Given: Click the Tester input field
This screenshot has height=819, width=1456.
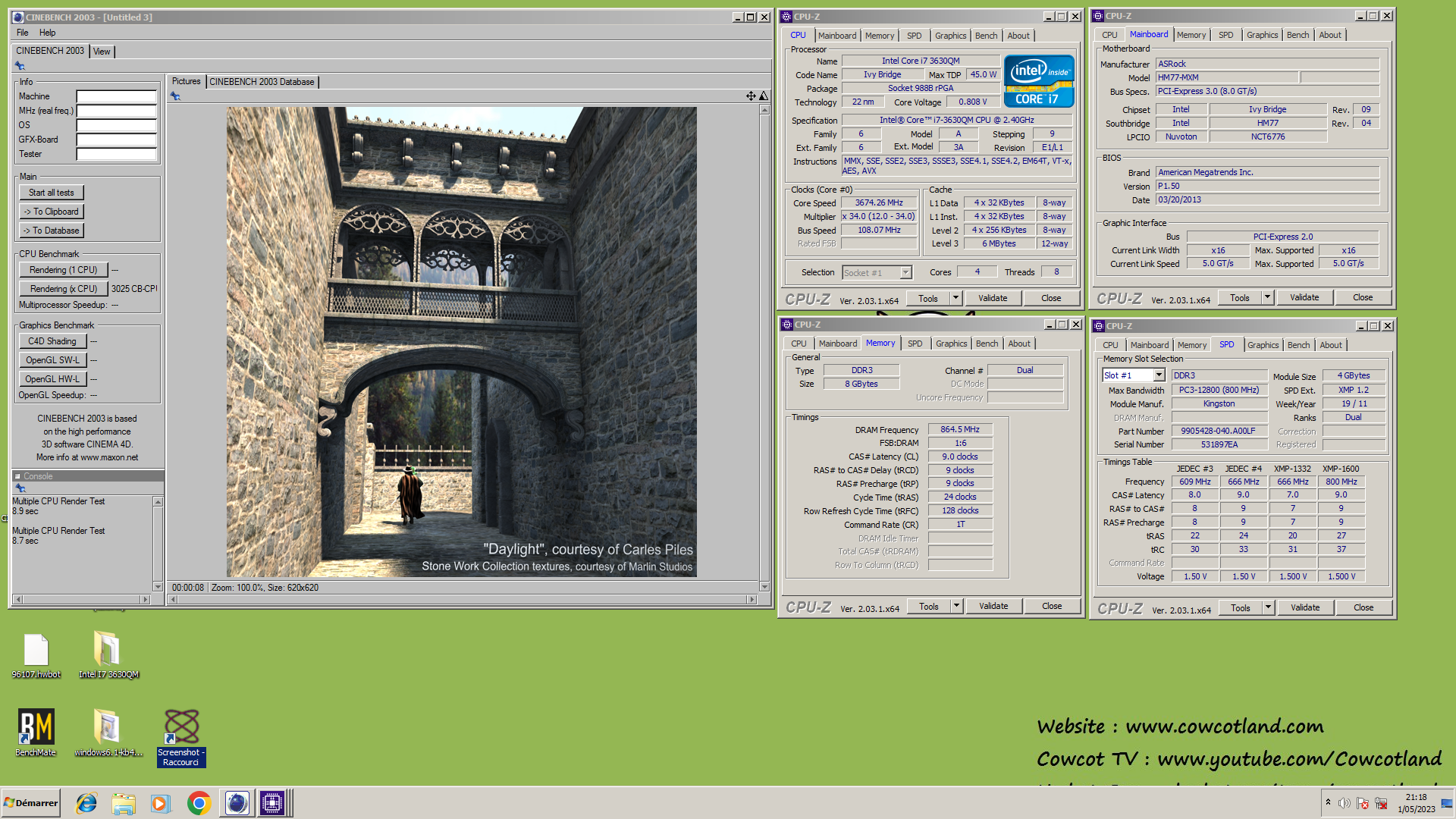Looking at the screenshot, I should coord(116,154).
